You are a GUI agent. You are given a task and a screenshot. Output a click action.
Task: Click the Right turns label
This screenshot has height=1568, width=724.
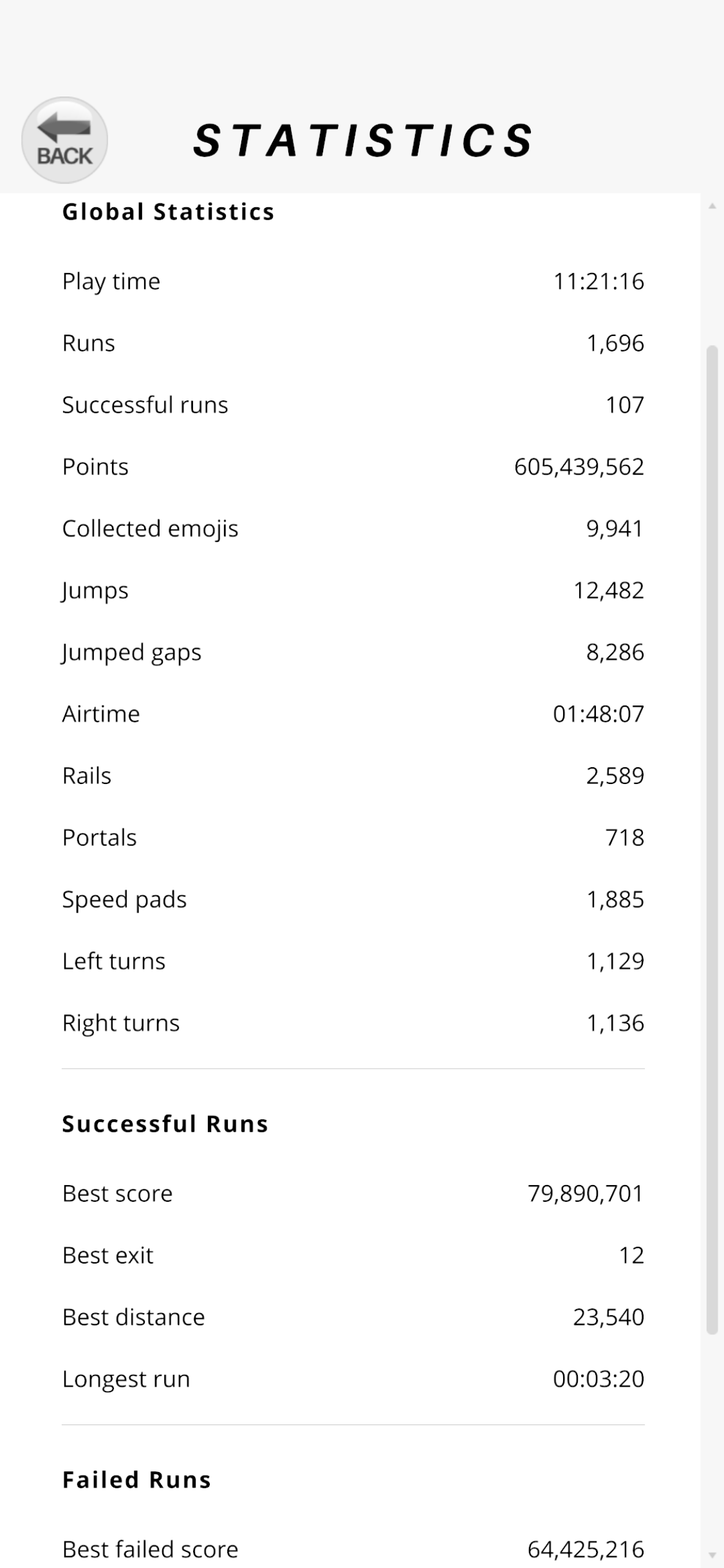120,1023
